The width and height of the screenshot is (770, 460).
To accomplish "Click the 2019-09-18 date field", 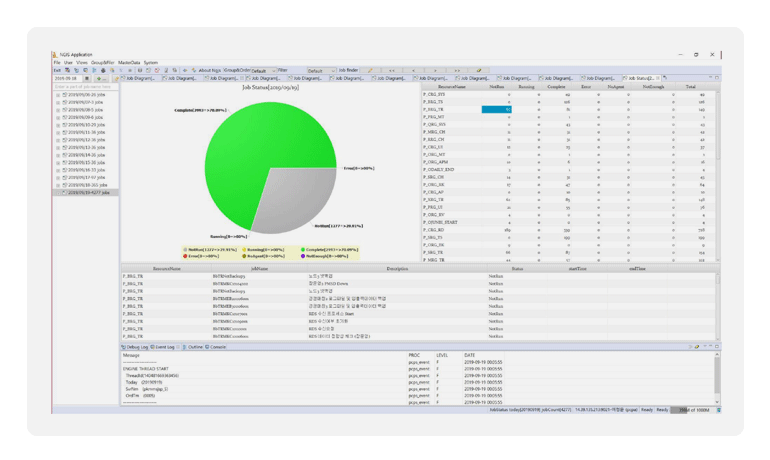I will (x=68, y=78).
